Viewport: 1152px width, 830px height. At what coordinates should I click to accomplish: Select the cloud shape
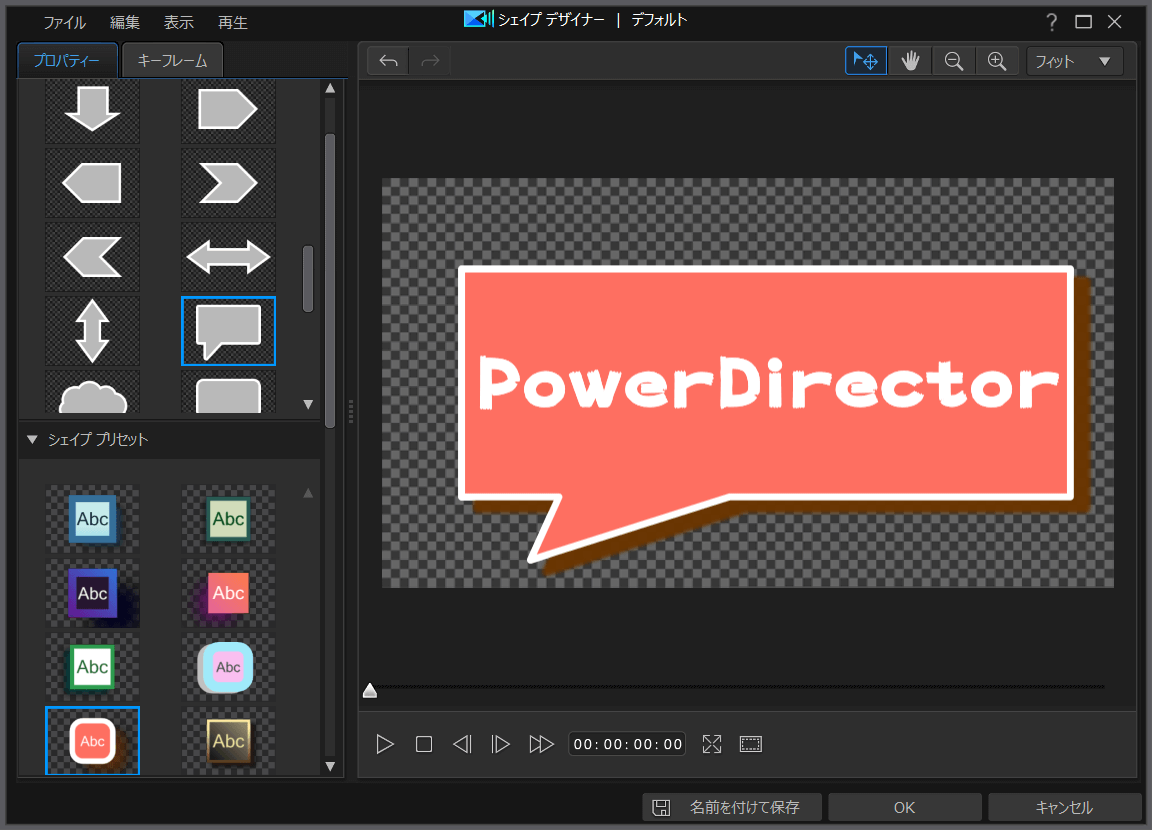(x=93, y=392)
